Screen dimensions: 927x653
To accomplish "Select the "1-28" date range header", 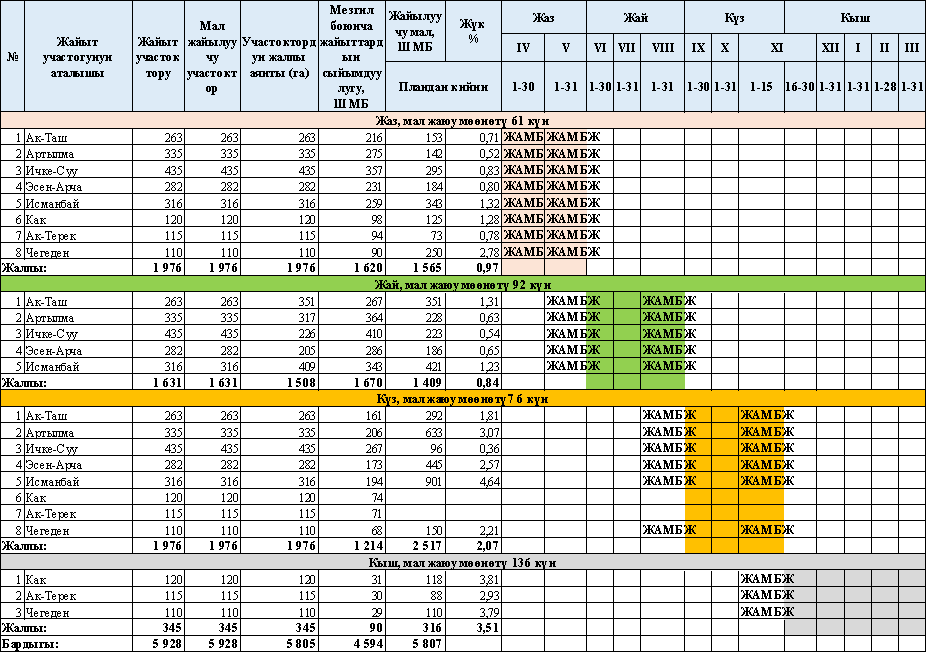I will pos(885,86).
